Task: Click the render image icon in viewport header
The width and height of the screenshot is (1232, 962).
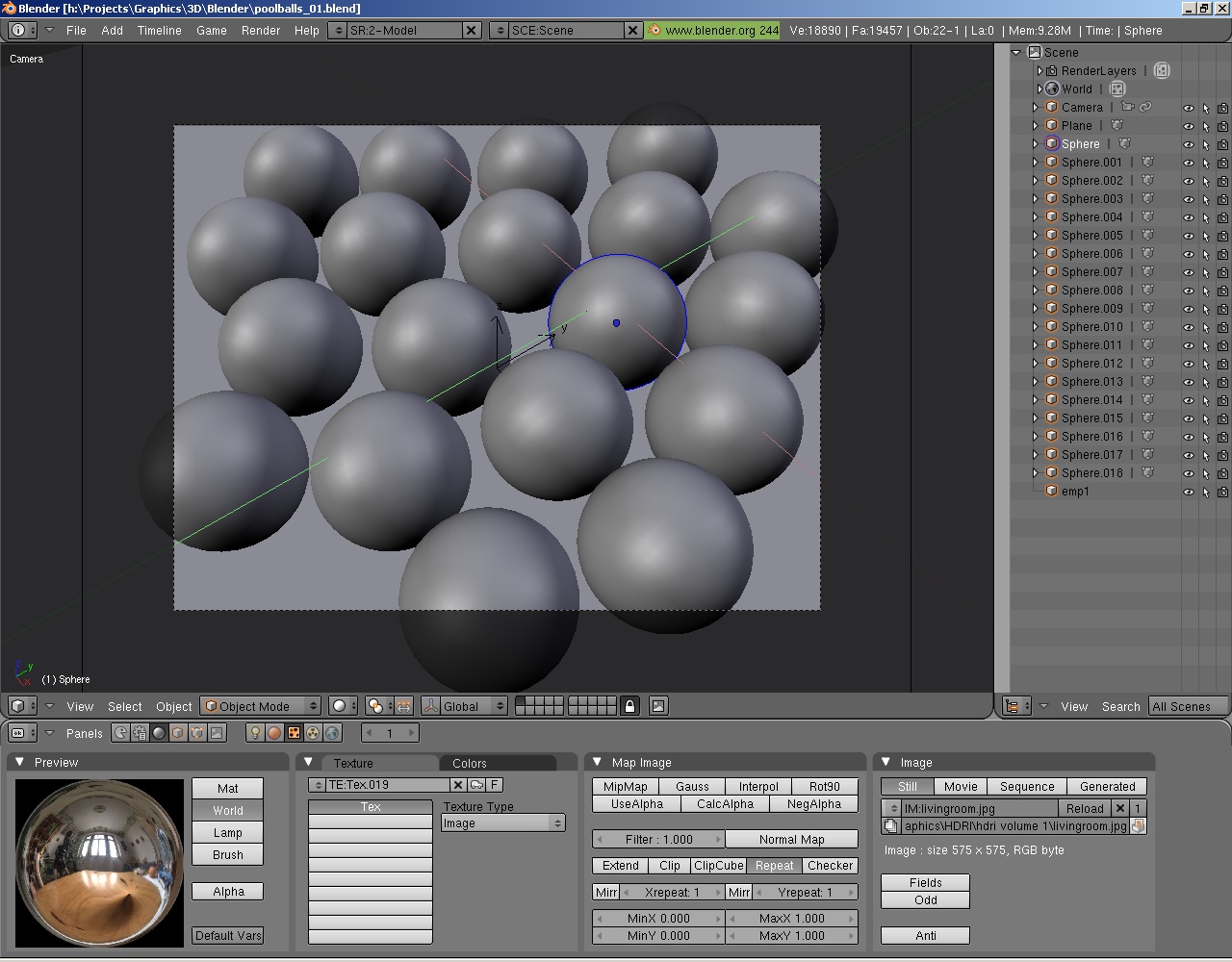Action: (658, 706)
